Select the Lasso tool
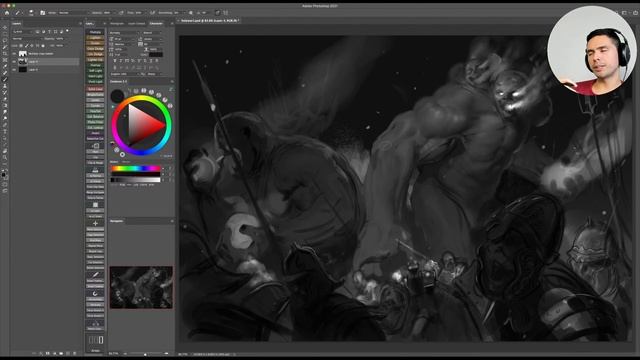640x360 pixels. [5, 40]
